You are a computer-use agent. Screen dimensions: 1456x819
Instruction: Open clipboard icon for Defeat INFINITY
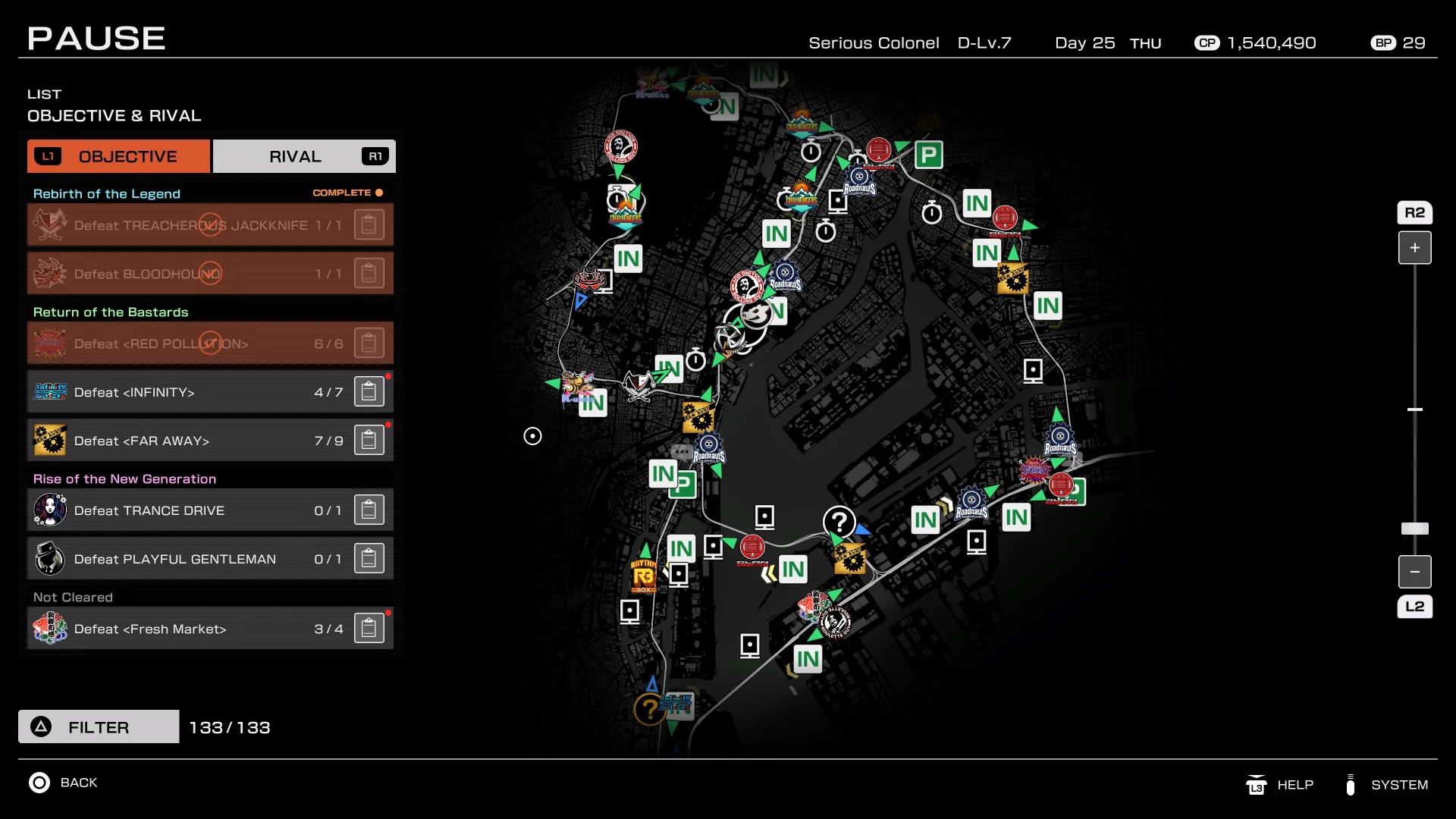(369, 392)
